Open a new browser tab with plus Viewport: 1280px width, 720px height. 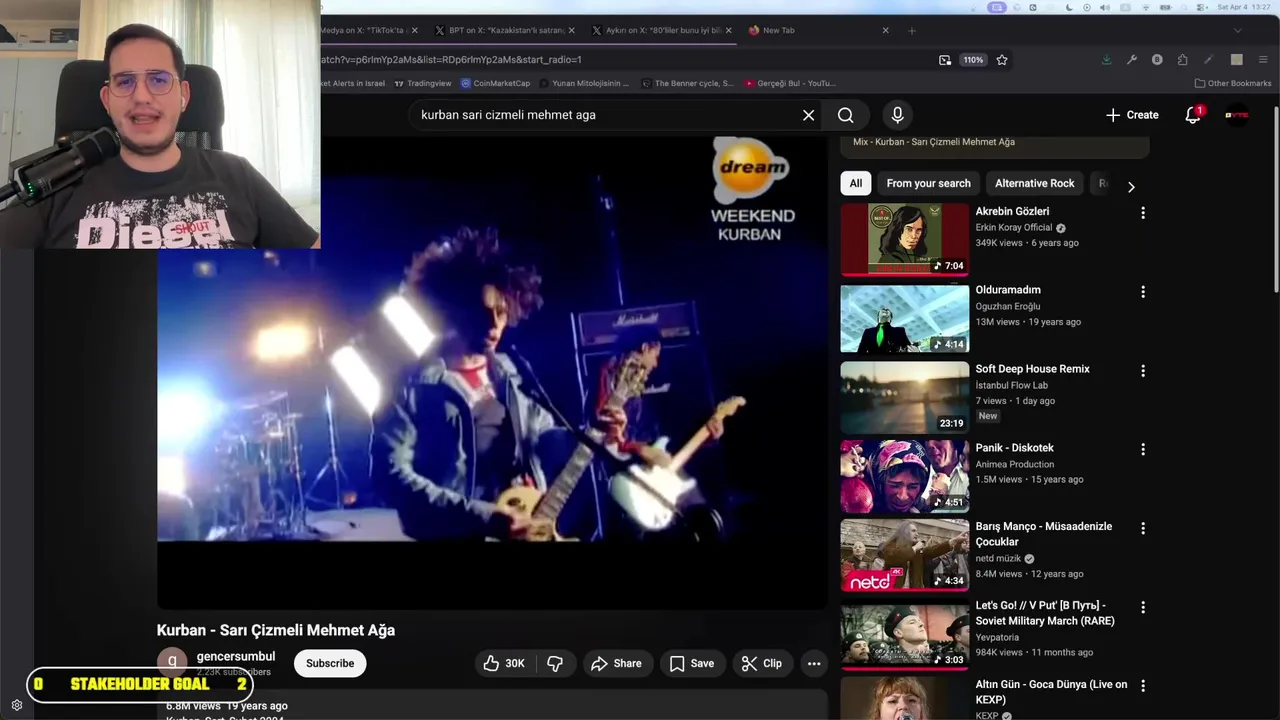pos(911,30)
